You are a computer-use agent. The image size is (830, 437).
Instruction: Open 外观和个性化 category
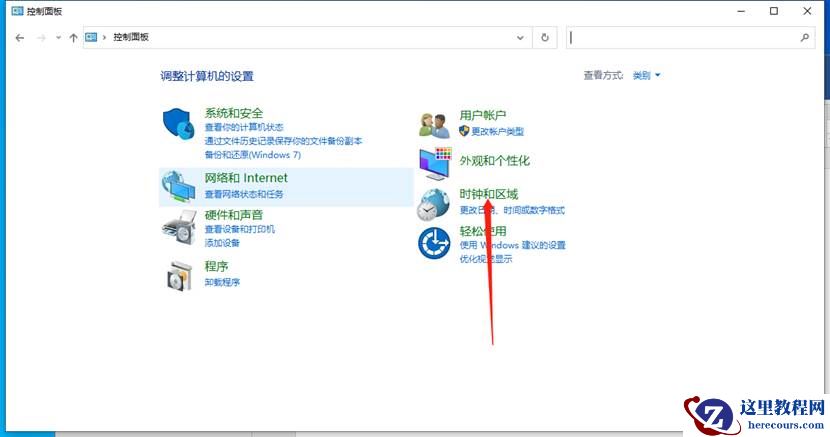click(494, 160)
